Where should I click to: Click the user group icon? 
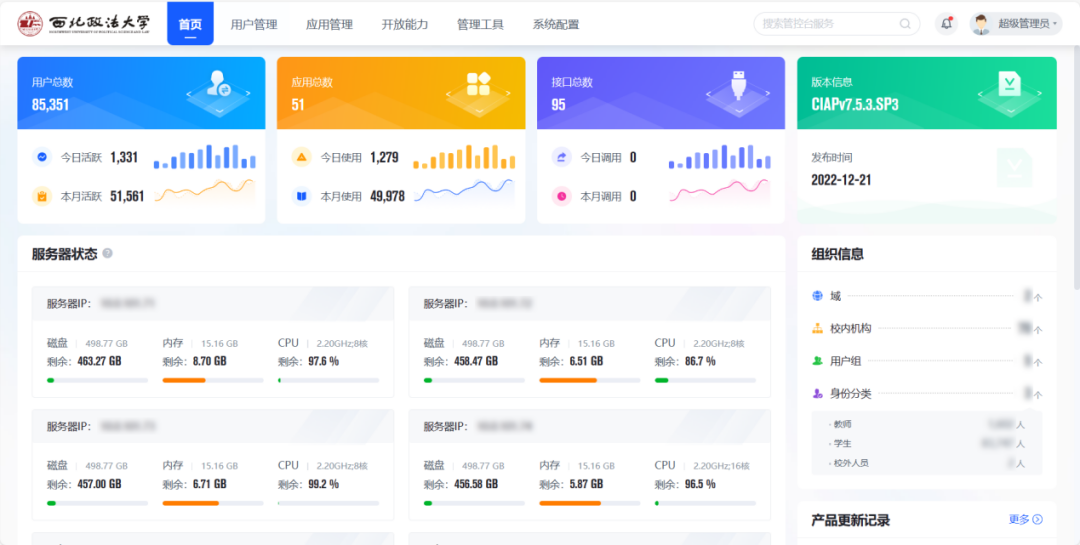(x=818, y=361)
